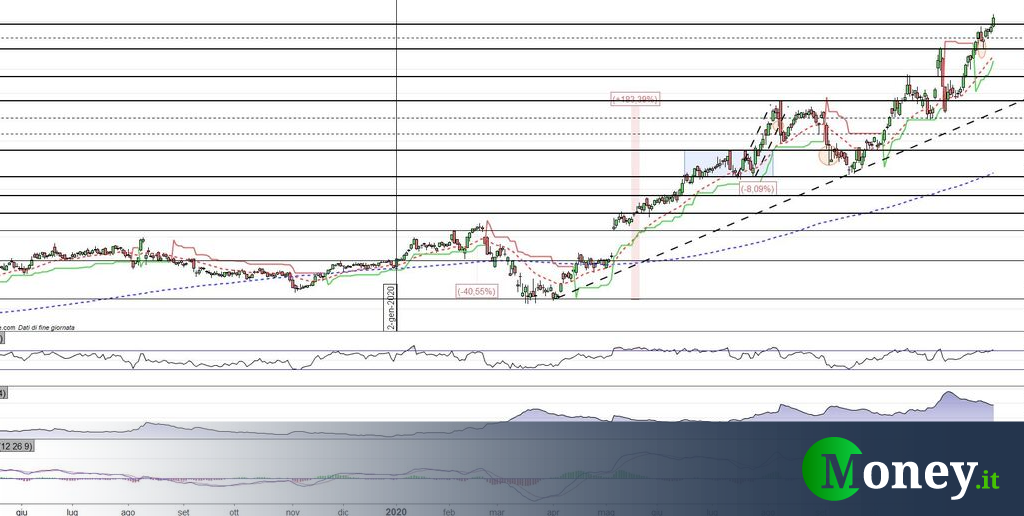Screen dimensions: 1024x516
Task: Select the 2-gen-2020 date marker label
Action: (390, 307)
